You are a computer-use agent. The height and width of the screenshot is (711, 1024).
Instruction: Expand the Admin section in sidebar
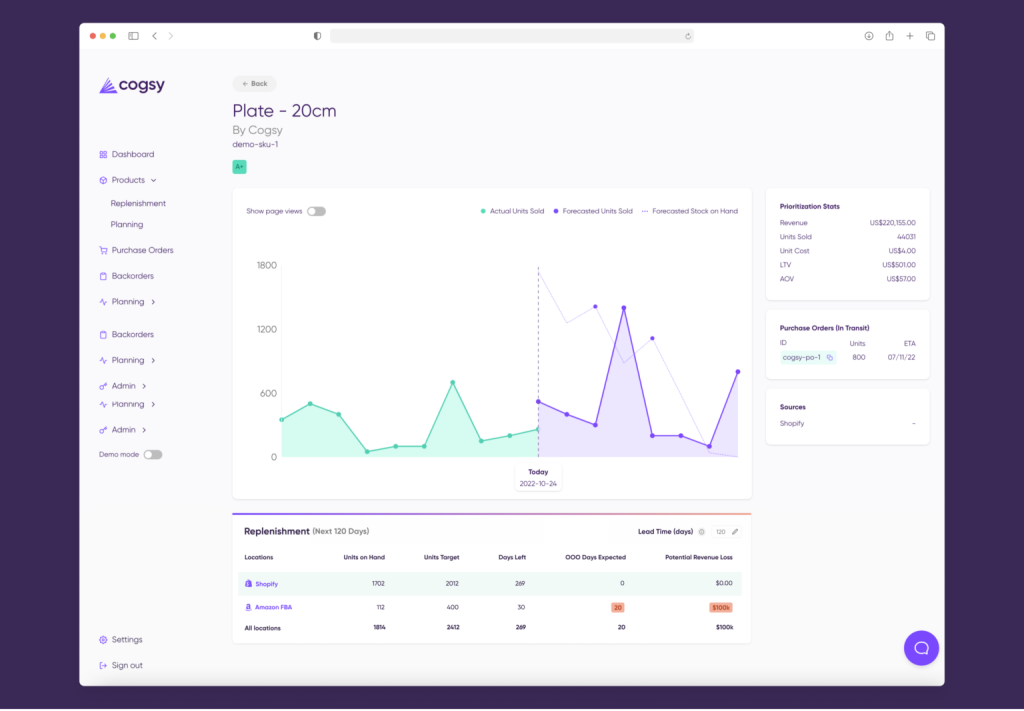click(x=124, y=385)
